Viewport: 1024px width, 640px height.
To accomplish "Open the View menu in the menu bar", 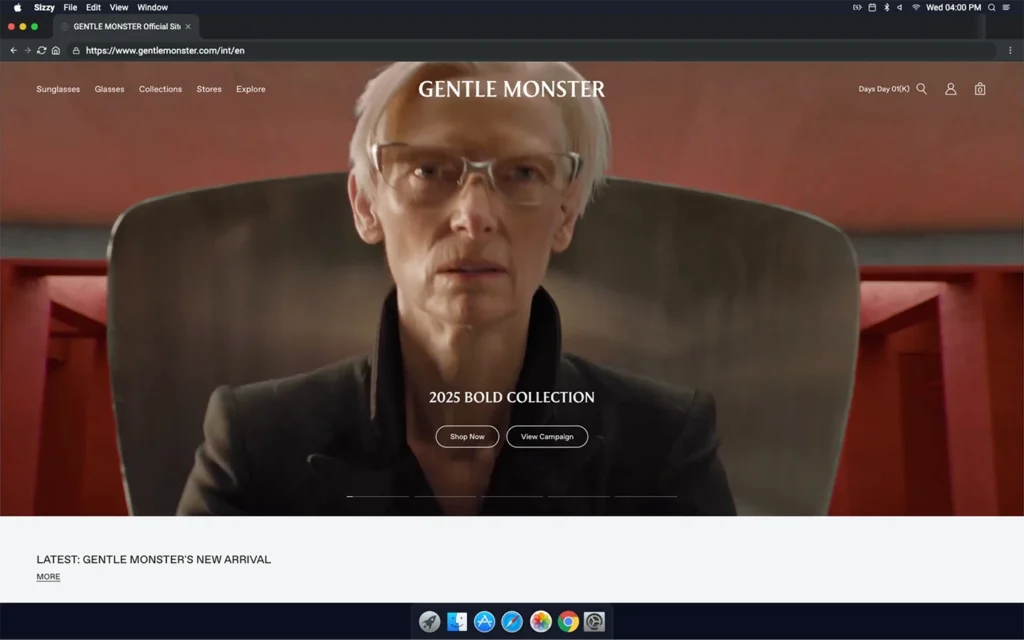I will tap(119, 7).
